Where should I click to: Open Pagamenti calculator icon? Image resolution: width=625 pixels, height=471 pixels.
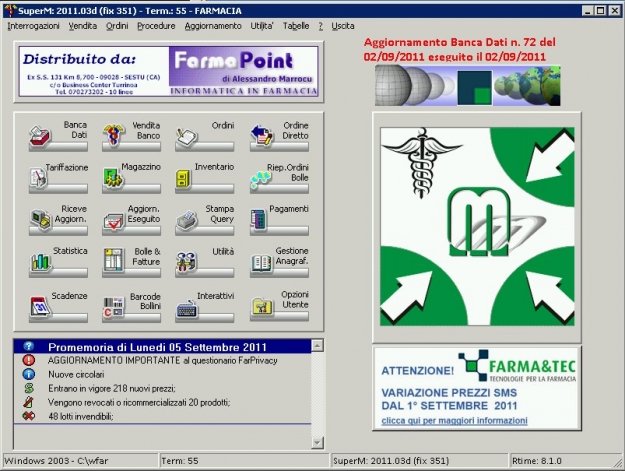click(258, 220)
